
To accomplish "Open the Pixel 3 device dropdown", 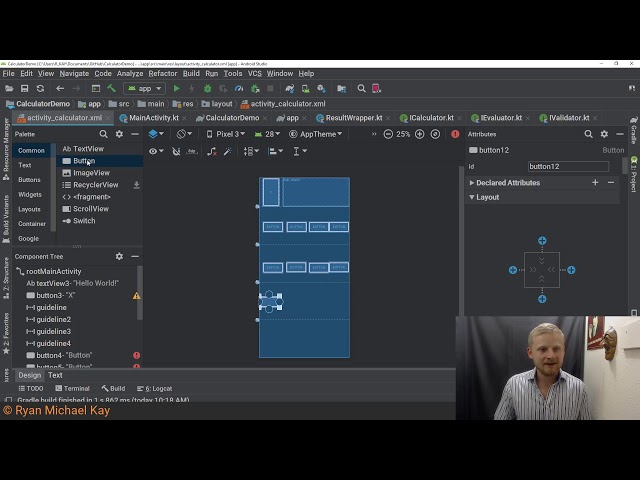I will tap(226, 134).
